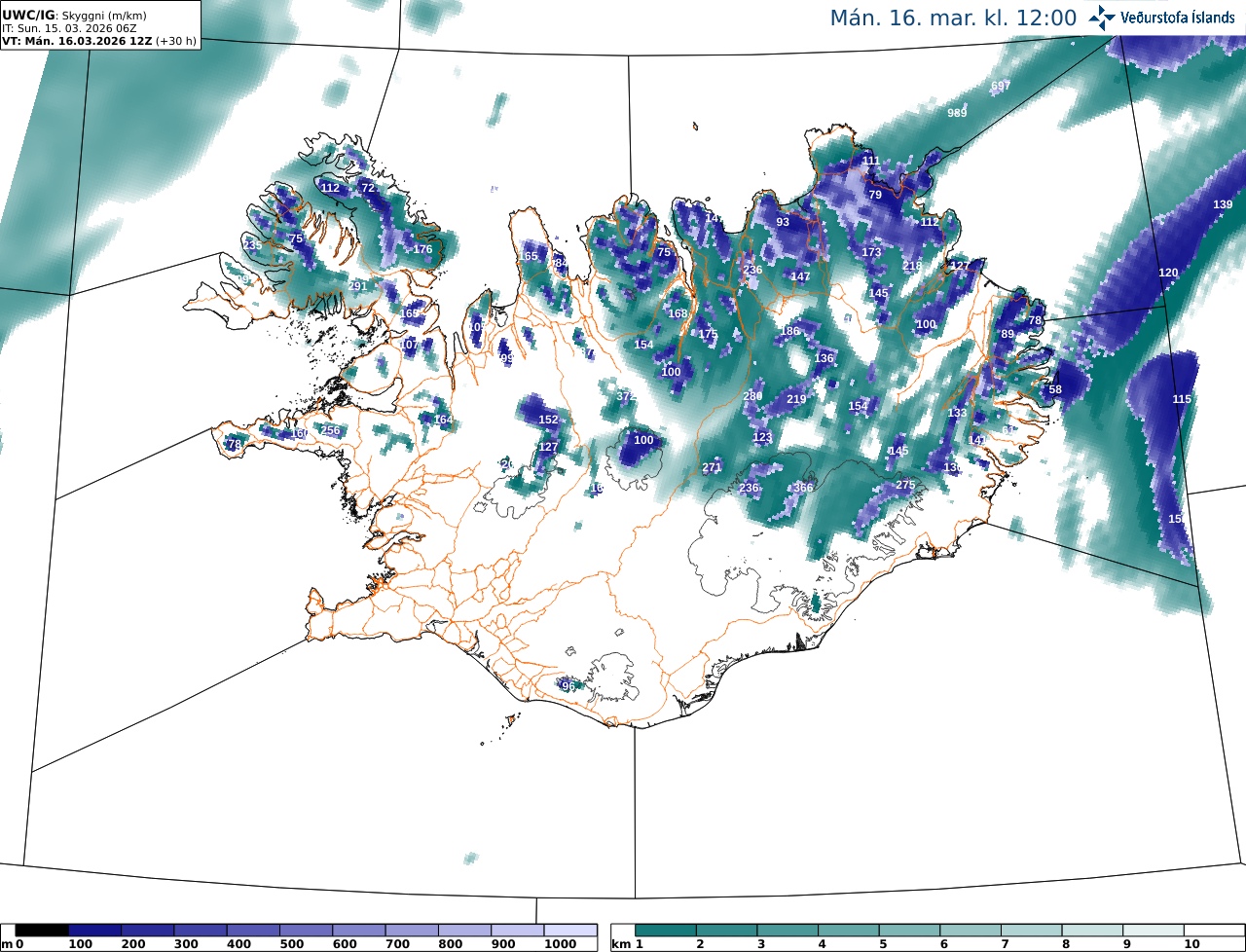The width and height of the screenshot is (1246, 952).
Task: Click the 'UWC/IG: Skyggni (m/km)' header line
Action: tap(74, 16)
